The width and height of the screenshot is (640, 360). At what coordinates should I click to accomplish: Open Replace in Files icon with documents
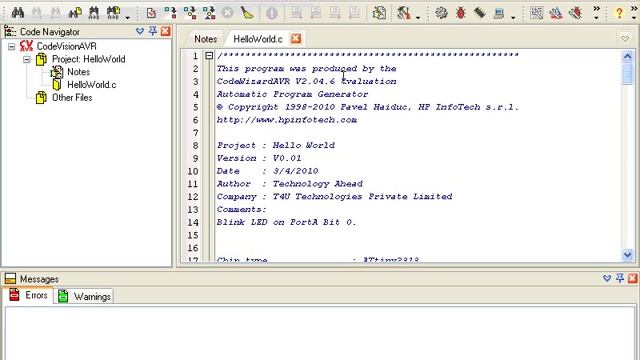113,13
